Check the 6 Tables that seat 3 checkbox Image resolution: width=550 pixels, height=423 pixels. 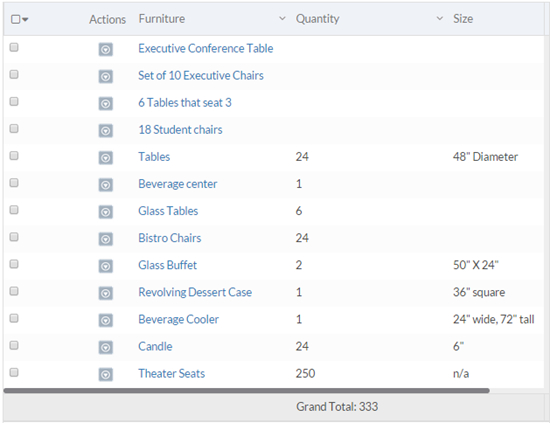pos(14,101)
